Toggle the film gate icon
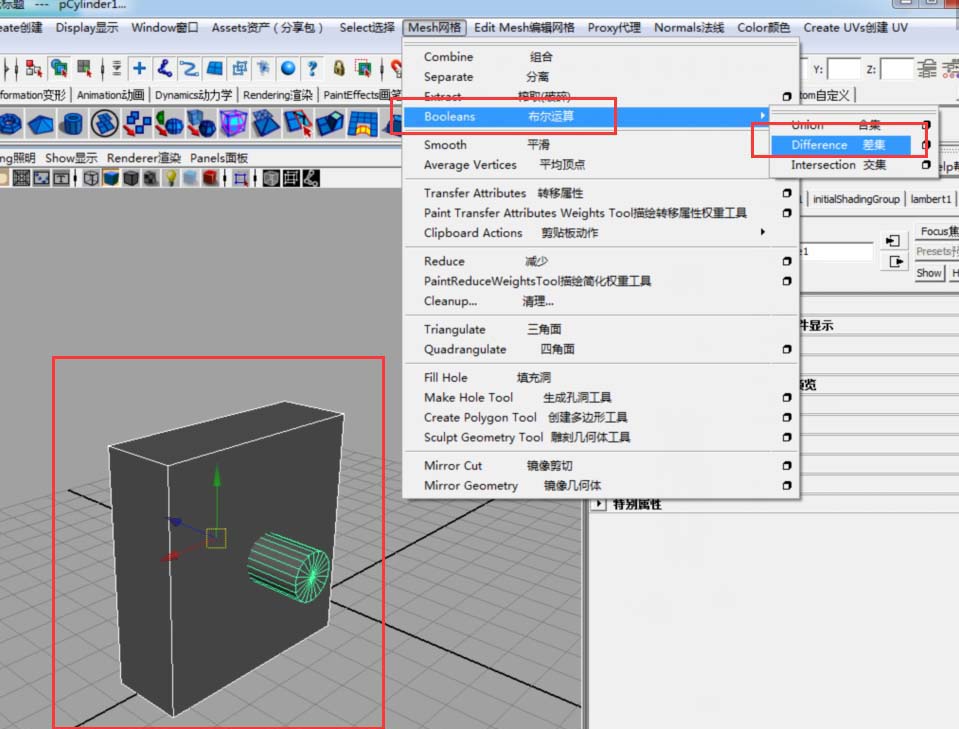The width and height of the screenshot is (959, 729). point(42,178)
